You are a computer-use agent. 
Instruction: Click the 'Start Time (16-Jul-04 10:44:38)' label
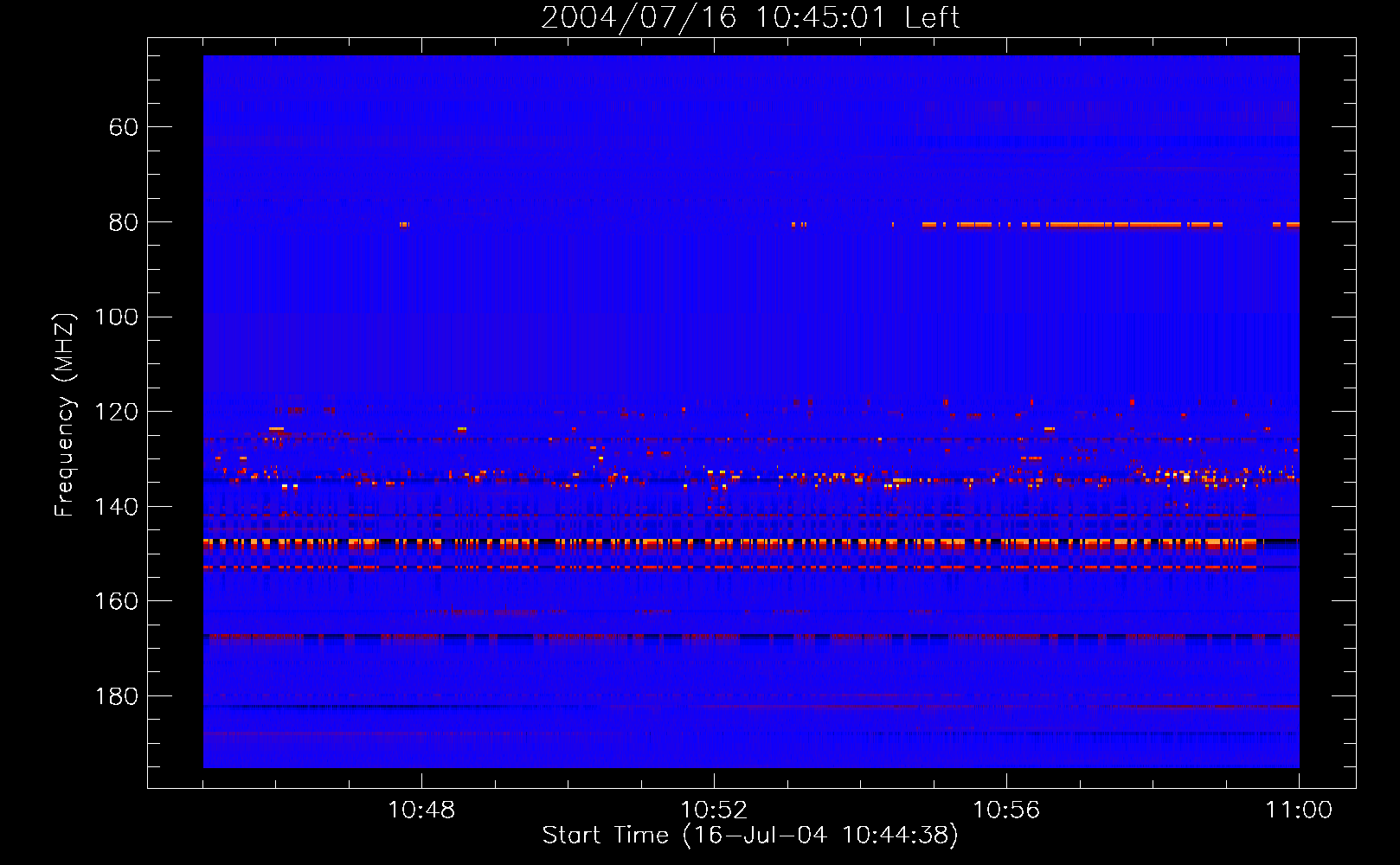point(750,836)
